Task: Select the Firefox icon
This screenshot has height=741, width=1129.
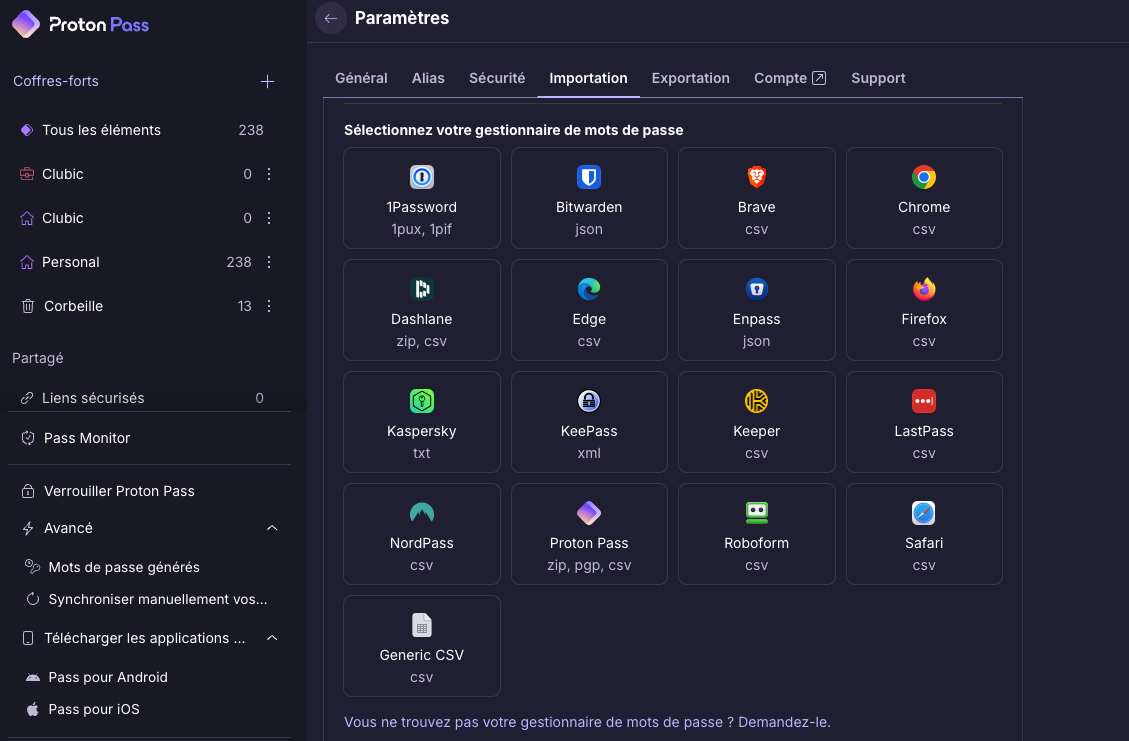Action: pos(924,289)
